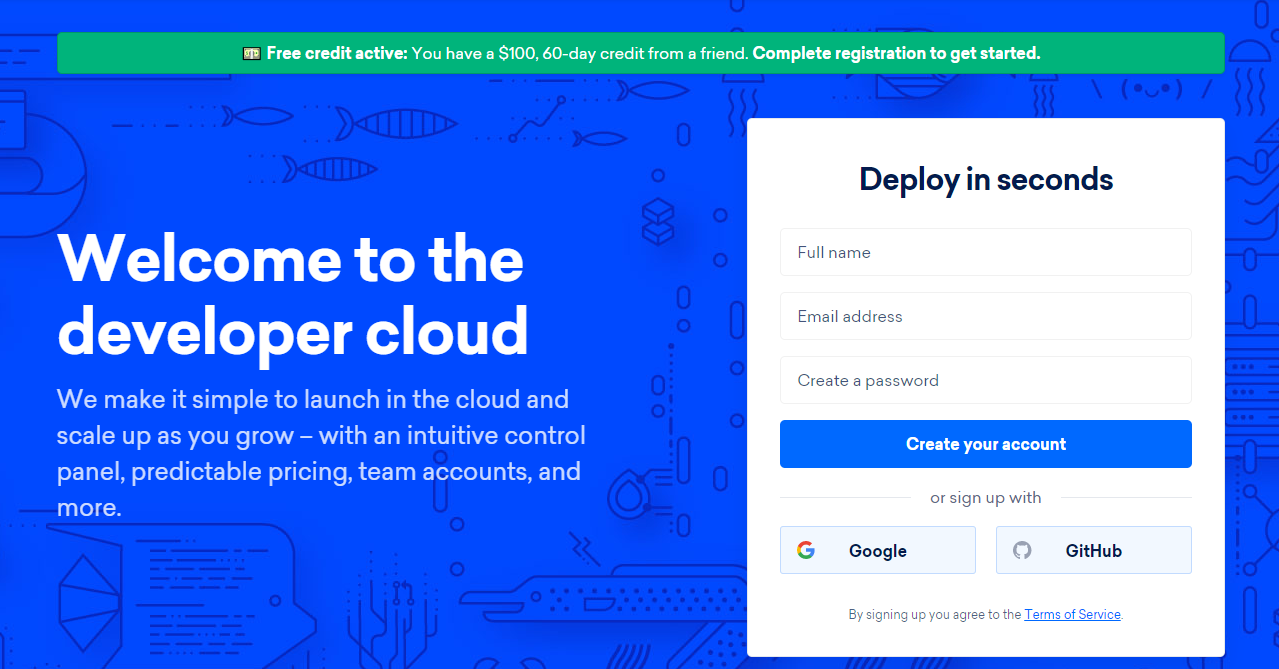
Task: Click the Google logo icon
Action: pos(806,550)
